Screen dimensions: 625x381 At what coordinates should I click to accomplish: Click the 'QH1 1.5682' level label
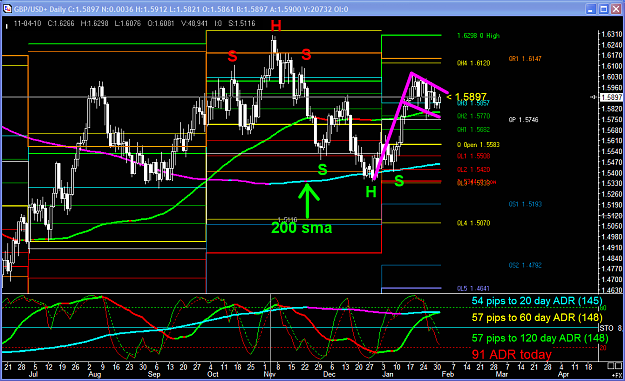[473, 130]
